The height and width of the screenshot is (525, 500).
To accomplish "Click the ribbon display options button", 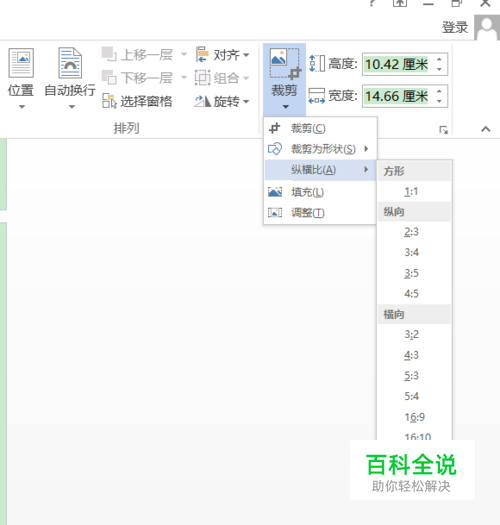I will coord(400,3).
